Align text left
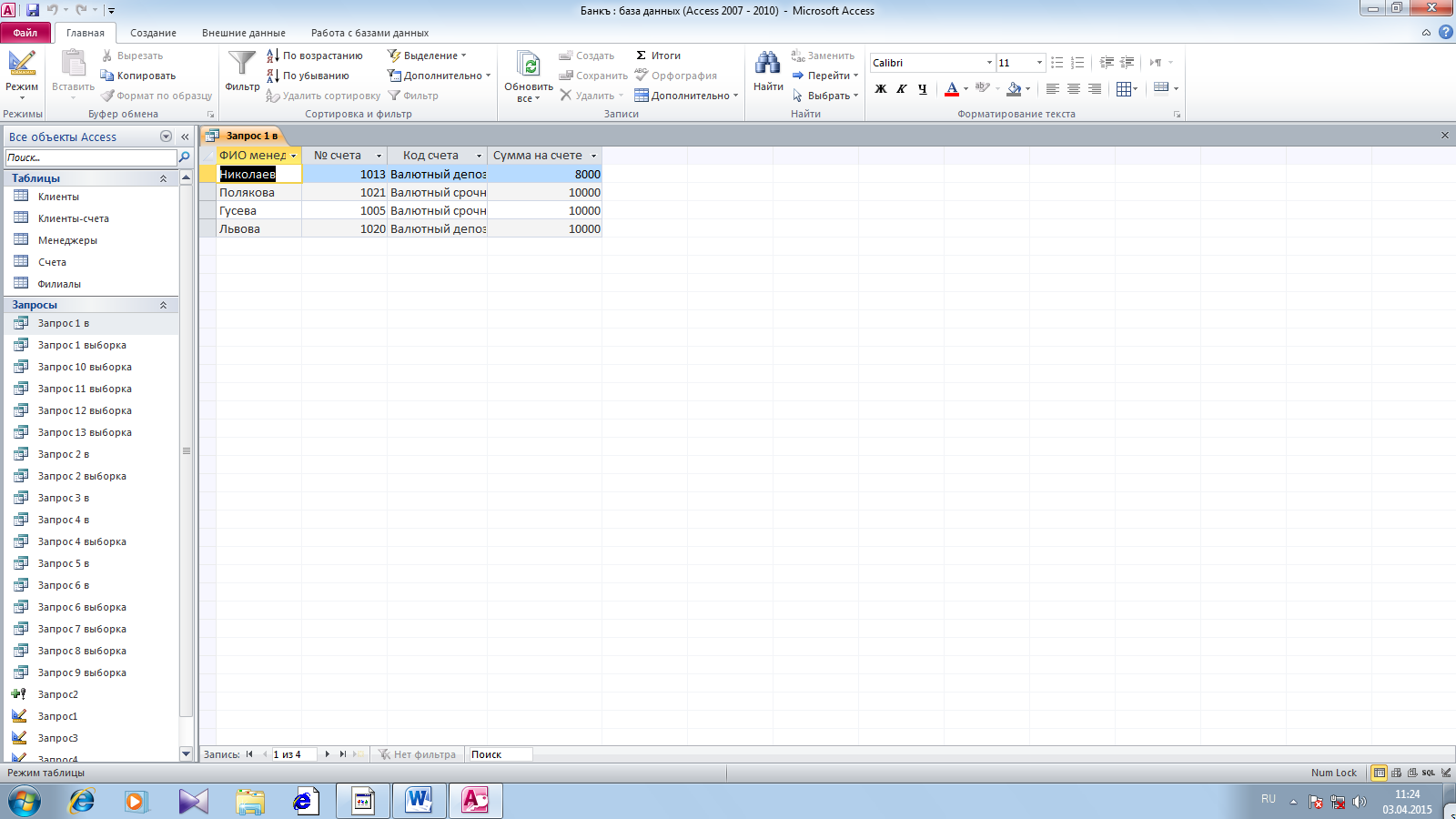 coord(1053,89)
